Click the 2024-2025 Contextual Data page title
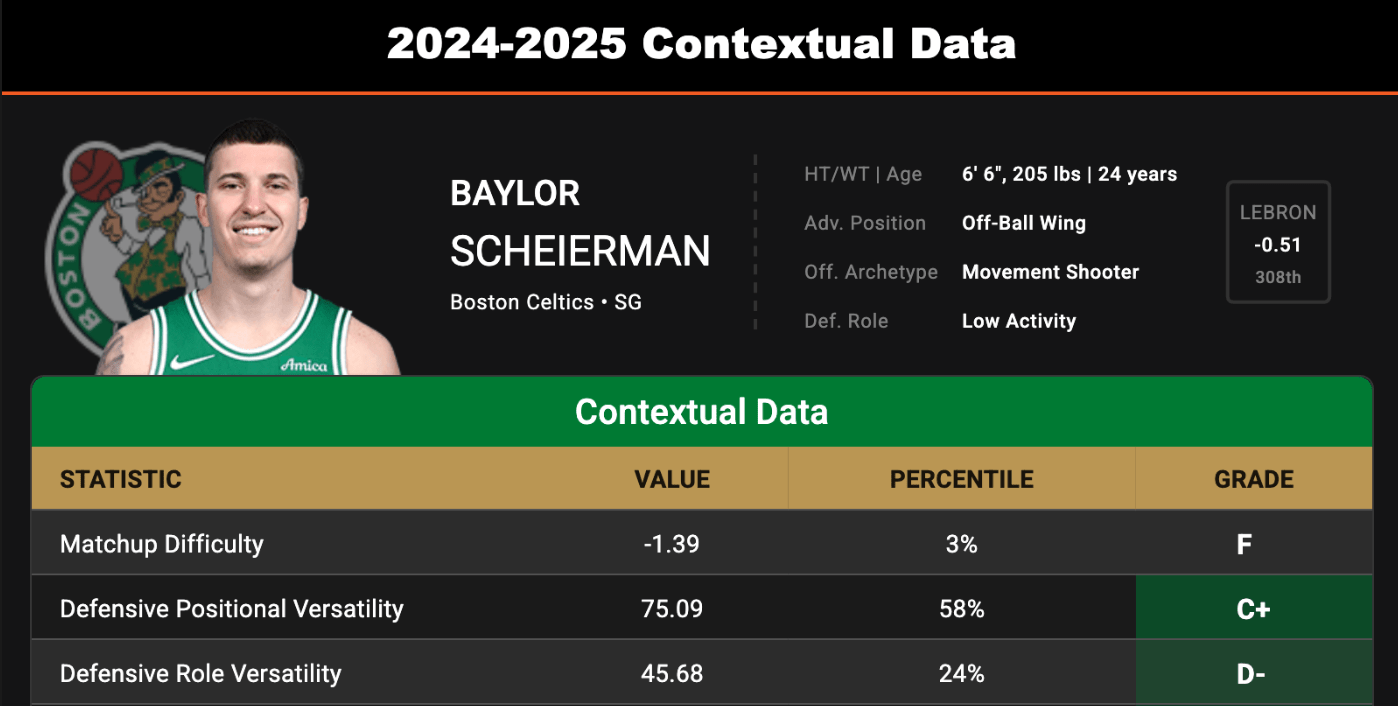Viewport: 1398px width, 706px height. [x=701, y=45]
